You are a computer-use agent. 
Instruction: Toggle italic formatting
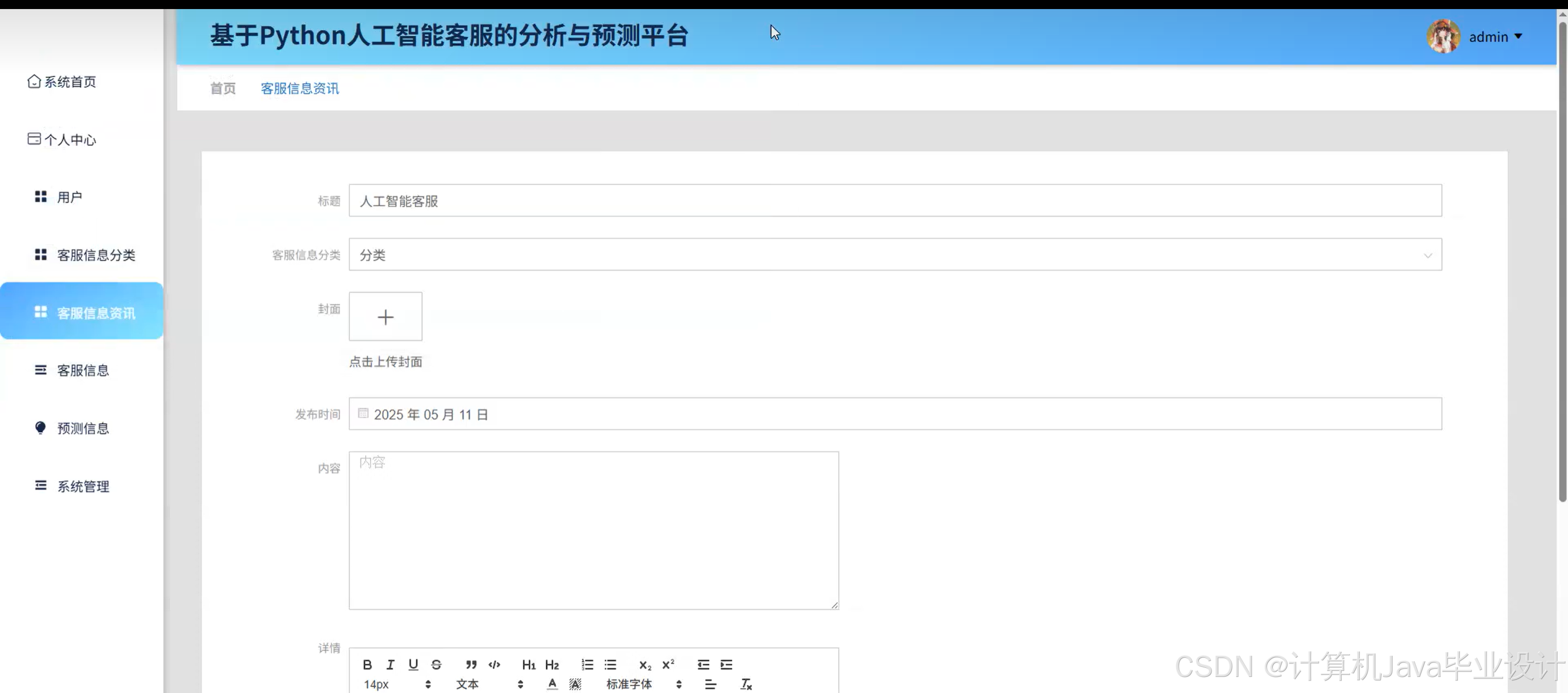point(390,664)
